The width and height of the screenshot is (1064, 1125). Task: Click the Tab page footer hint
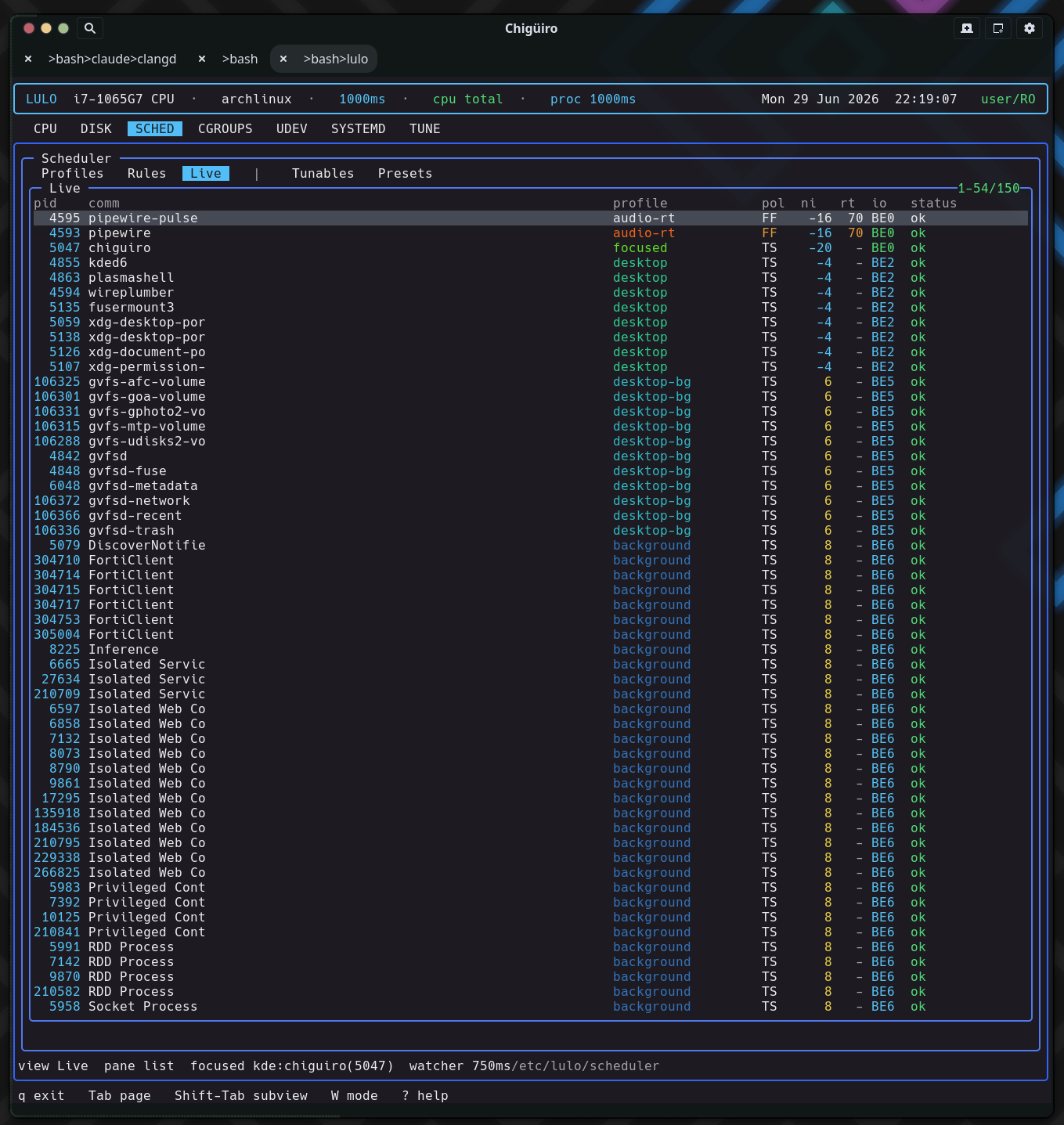[120, 1095]
